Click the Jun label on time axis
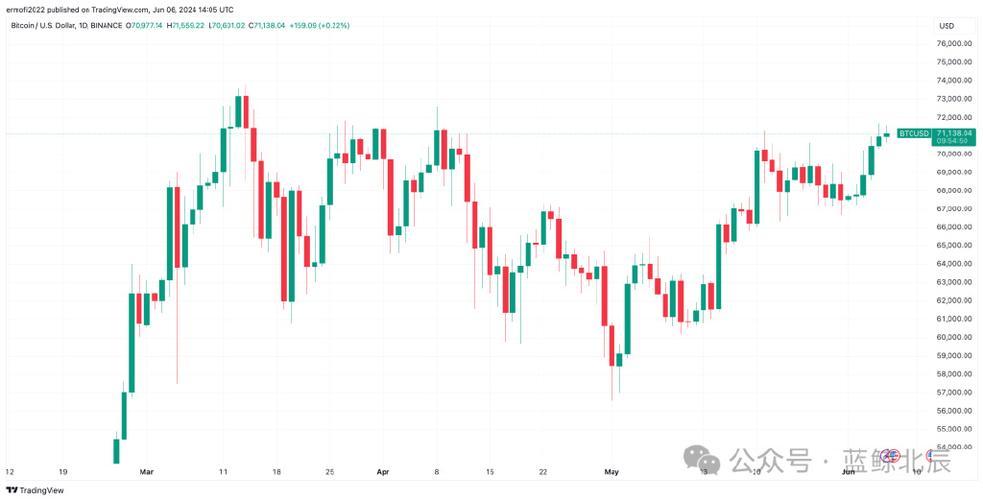The width and height of the screenshot is (983, 500). tap(847, 469)
